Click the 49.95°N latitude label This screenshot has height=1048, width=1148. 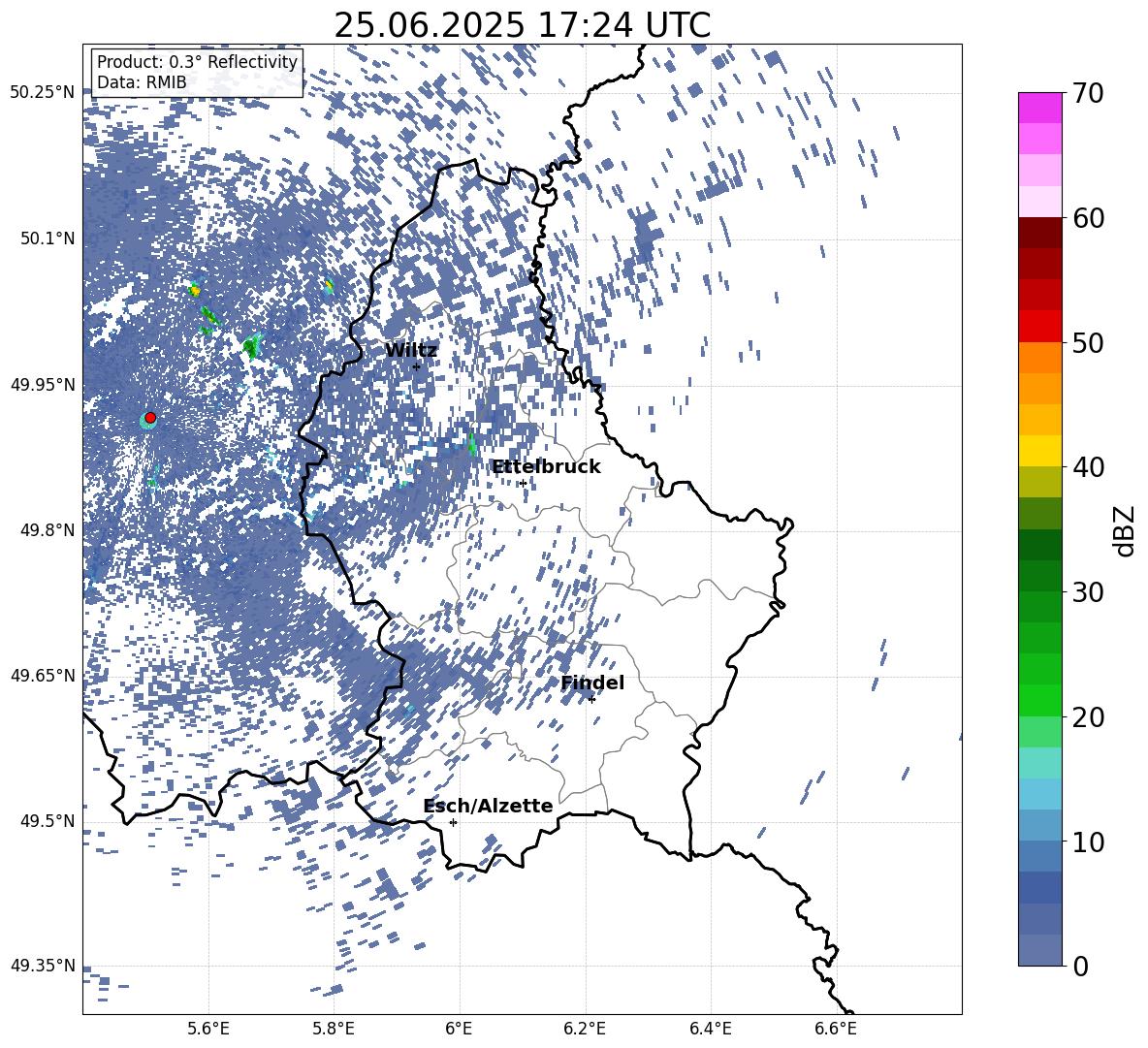(x=43, y=385)
